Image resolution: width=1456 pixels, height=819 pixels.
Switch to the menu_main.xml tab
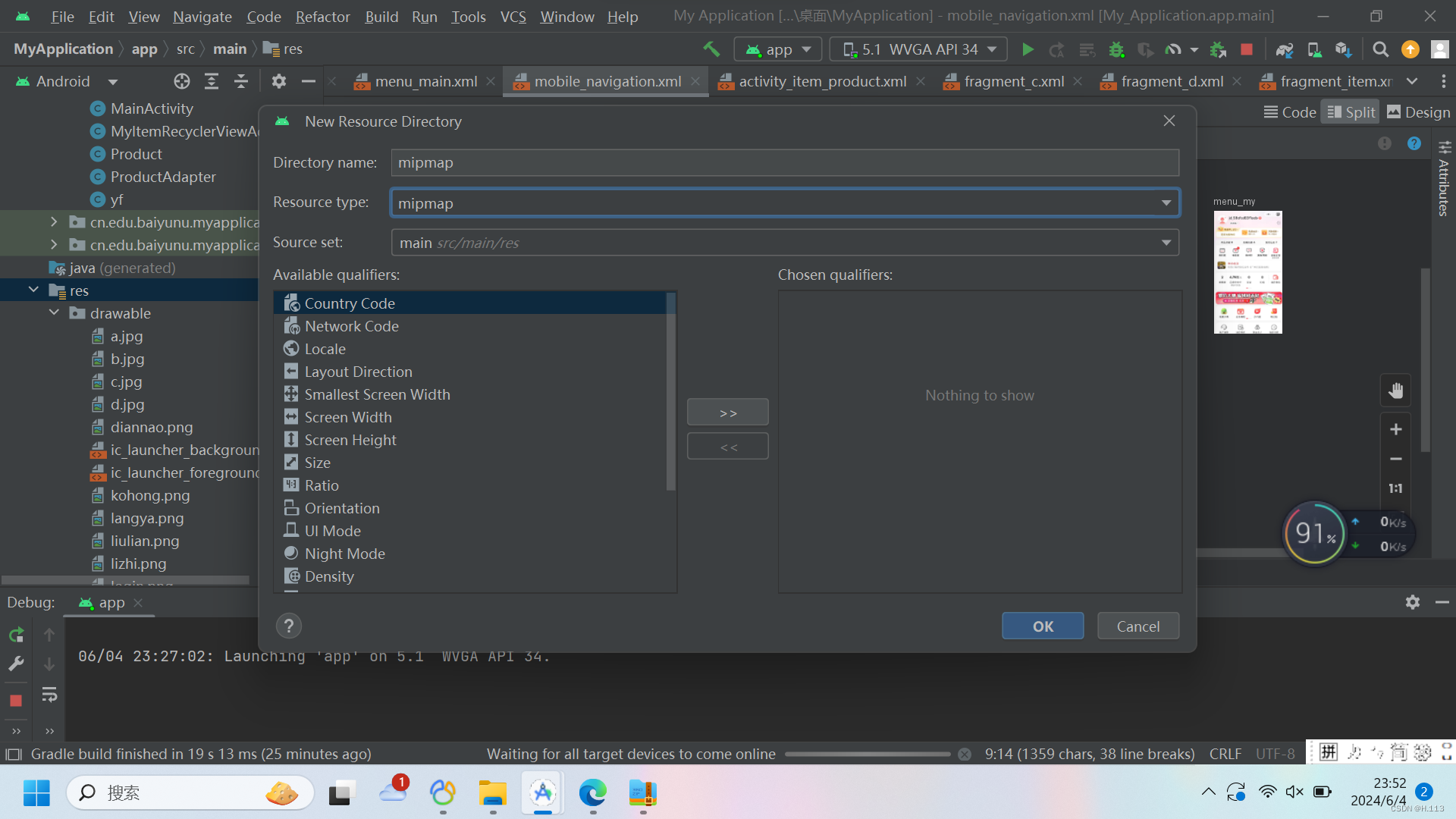tap(425, 81)
